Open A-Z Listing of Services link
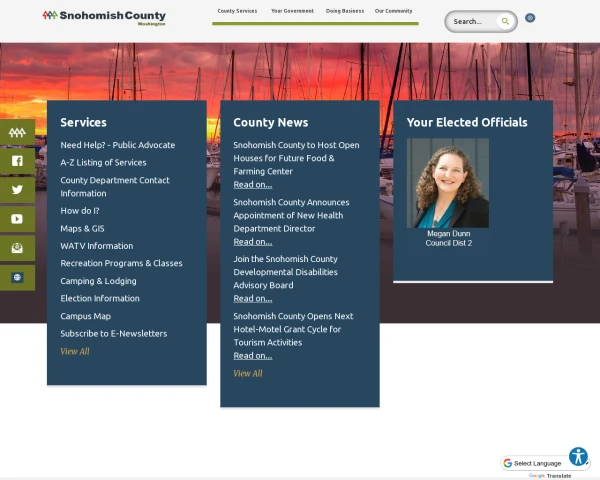Screen dimensions: 600x480 103,162
